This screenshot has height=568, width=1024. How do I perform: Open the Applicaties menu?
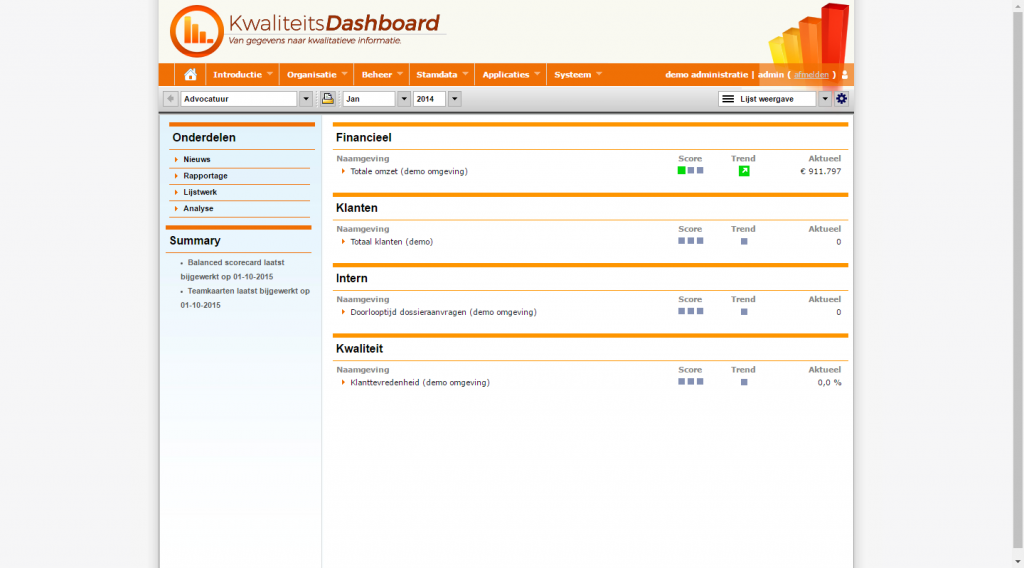[x=511, y=75]
